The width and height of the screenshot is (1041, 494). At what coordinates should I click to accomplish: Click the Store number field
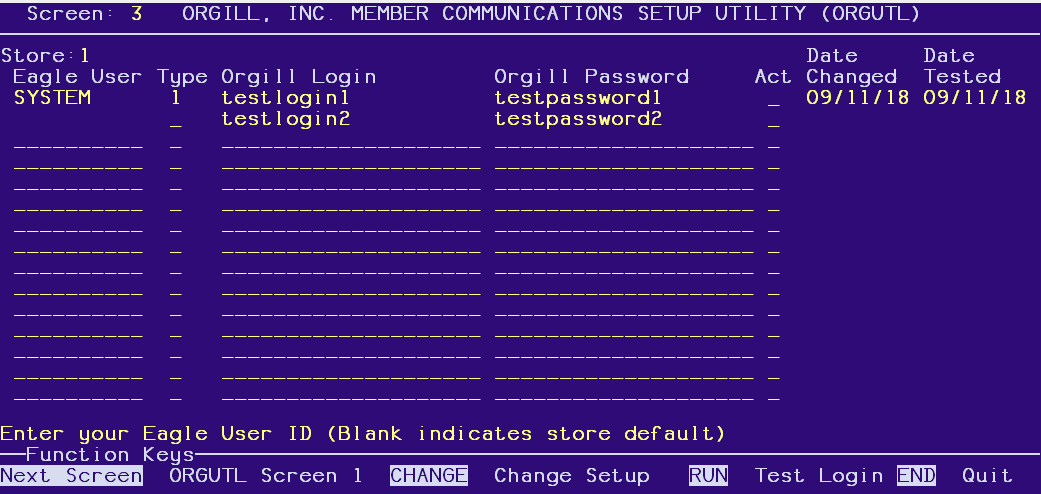click(85, 56)
